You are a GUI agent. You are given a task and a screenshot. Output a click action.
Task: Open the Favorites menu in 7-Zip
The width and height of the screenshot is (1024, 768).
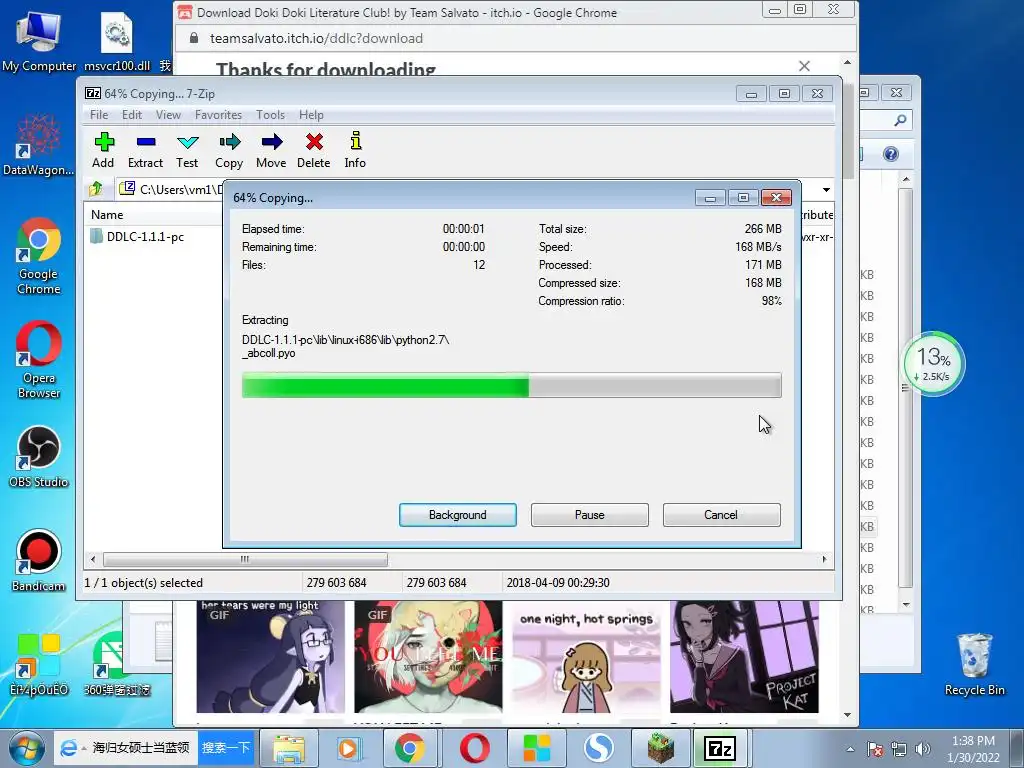coord(218,115)
